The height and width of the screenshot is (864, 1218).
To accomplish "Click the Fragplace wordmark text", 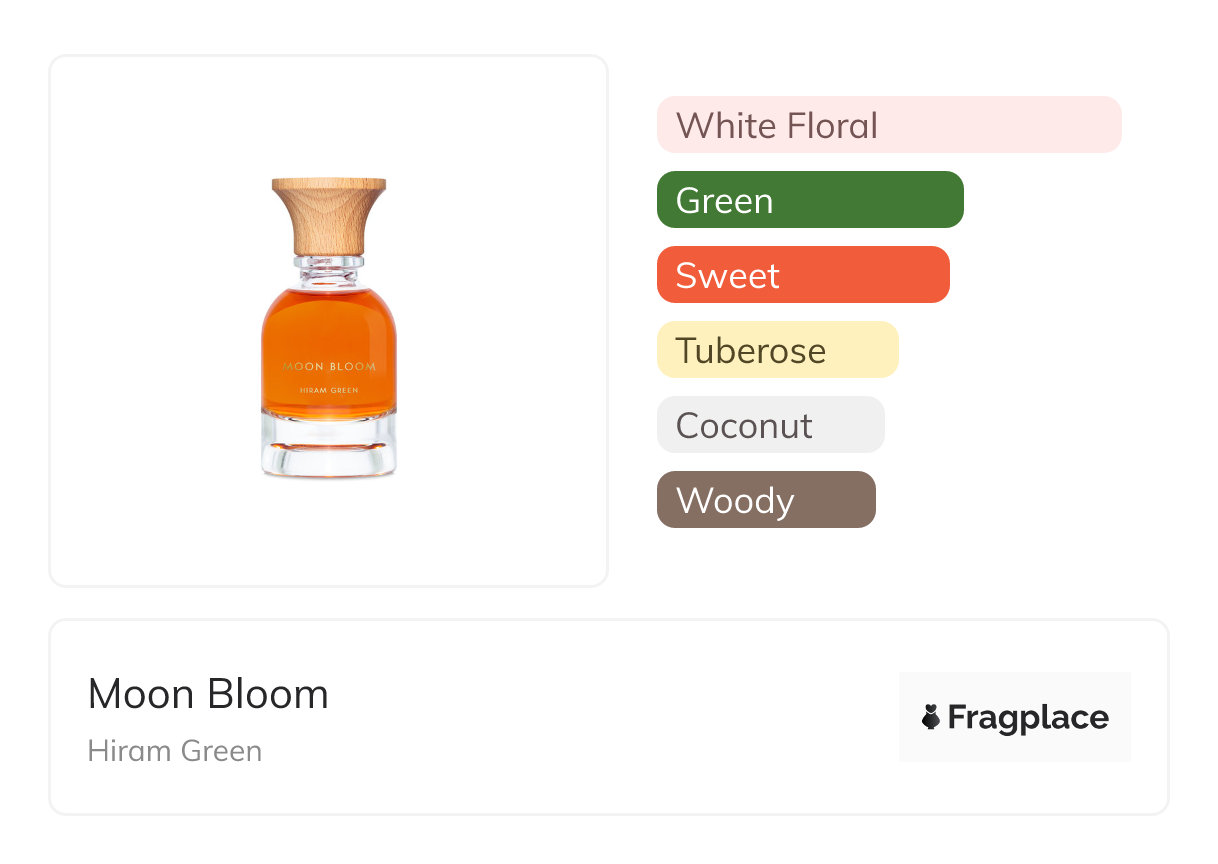I will pyautogui.click(x=1028, y=718).
